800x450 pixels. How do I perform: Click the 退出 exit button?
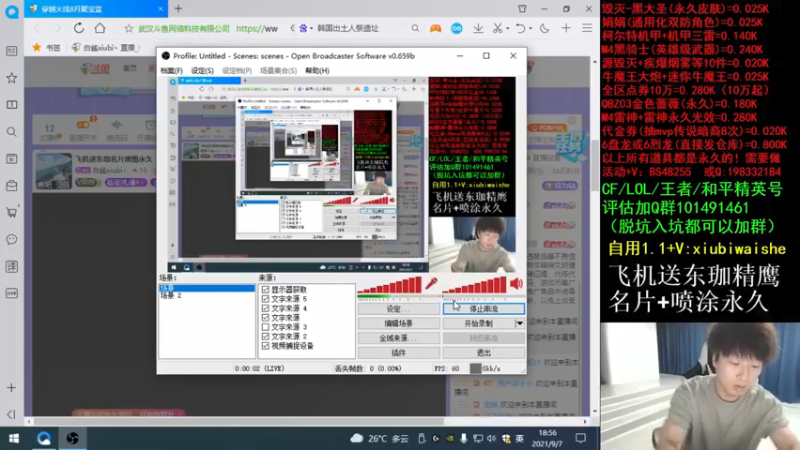(x=483, y=353)
